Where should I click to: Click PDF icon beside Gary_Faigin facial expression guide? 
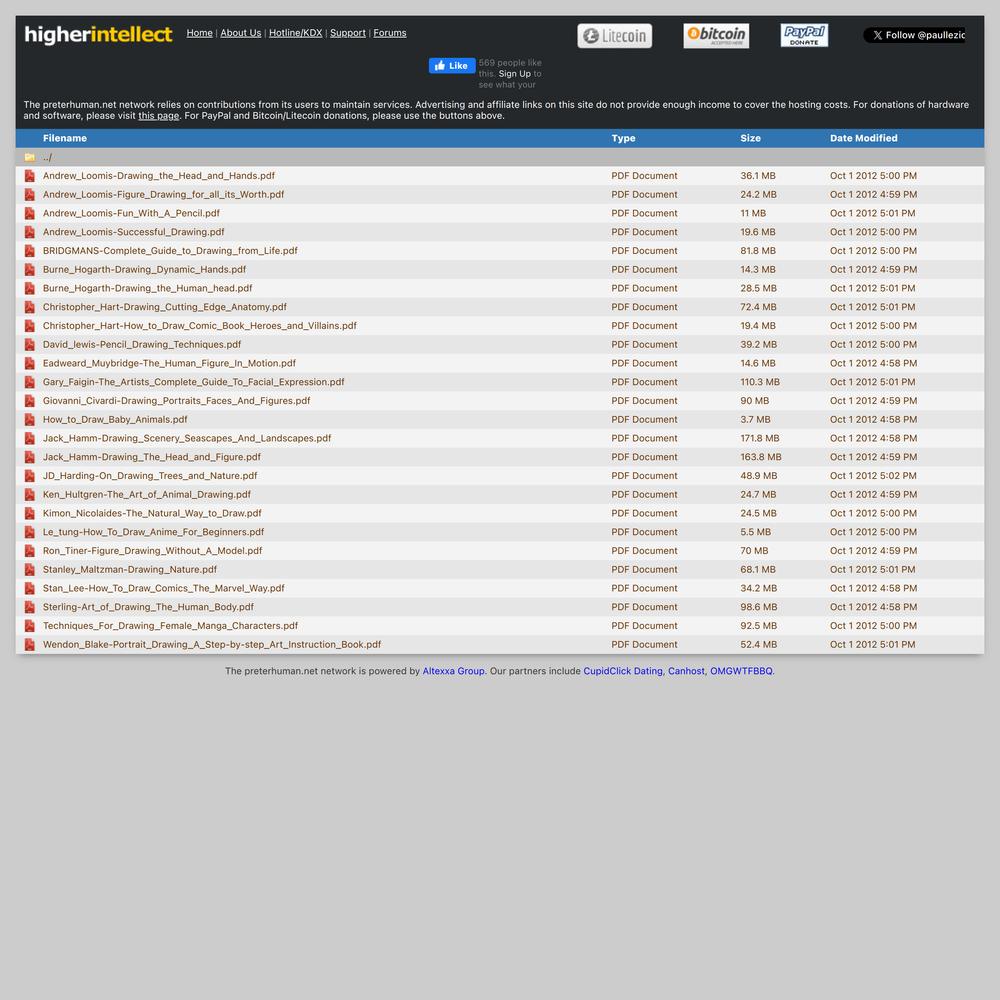[29, 383]
